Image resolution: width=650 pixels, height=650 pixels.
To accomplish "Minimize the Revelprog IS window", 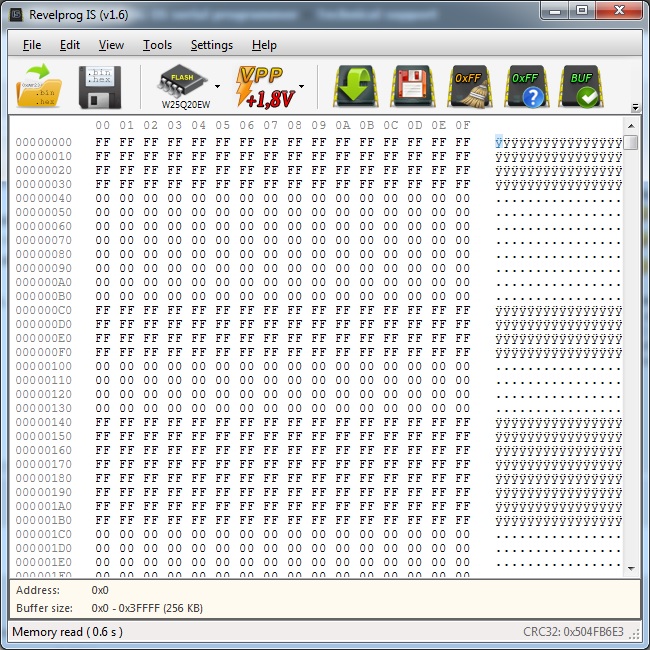I will click(x=555, y=10).
